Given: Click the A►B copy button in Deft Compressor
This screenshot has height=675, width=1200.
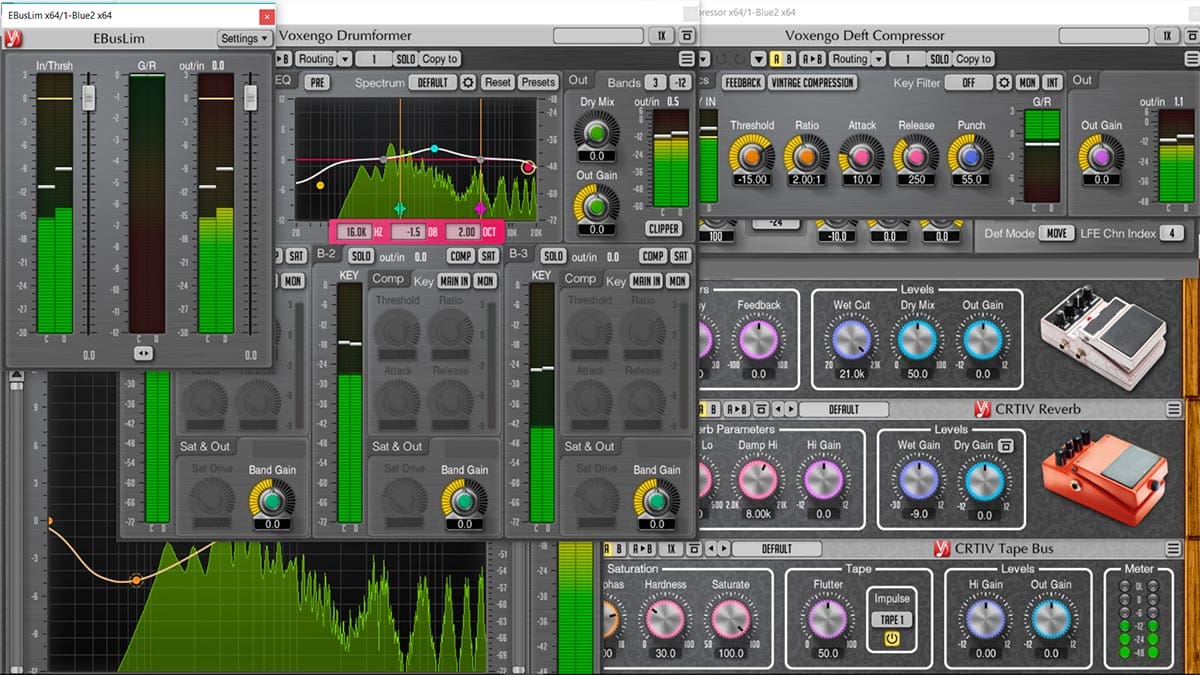Looking at the screenshot, I should [x=813, y=59].
